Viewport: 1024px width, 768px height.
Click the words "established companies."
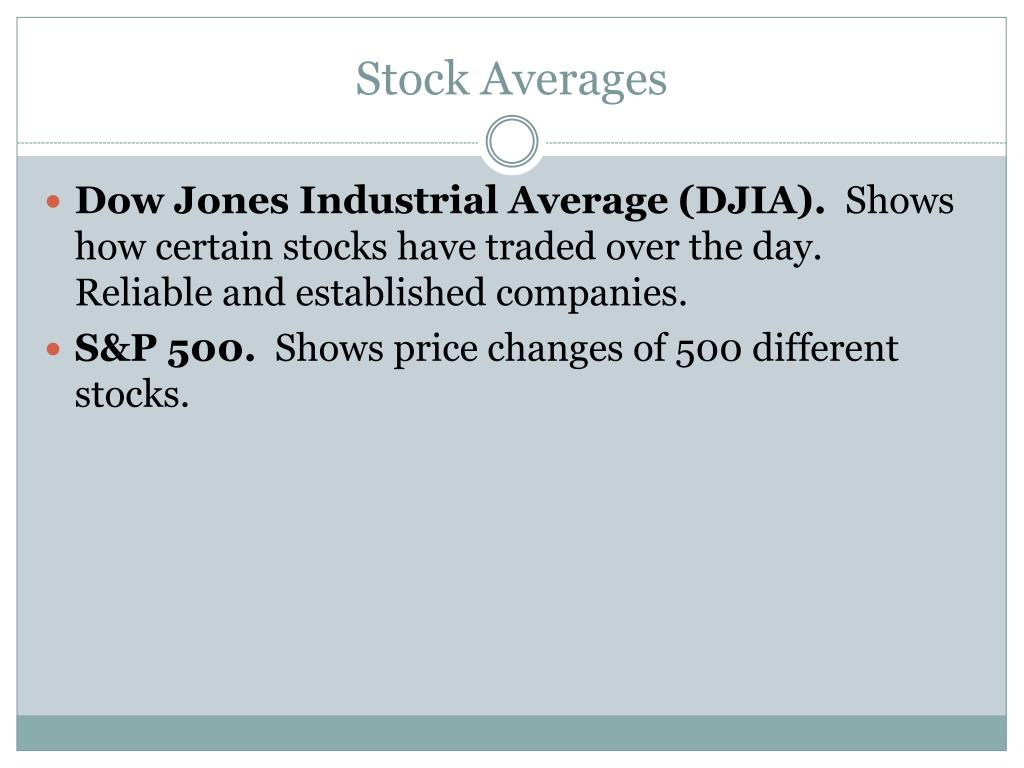point(491,293)
